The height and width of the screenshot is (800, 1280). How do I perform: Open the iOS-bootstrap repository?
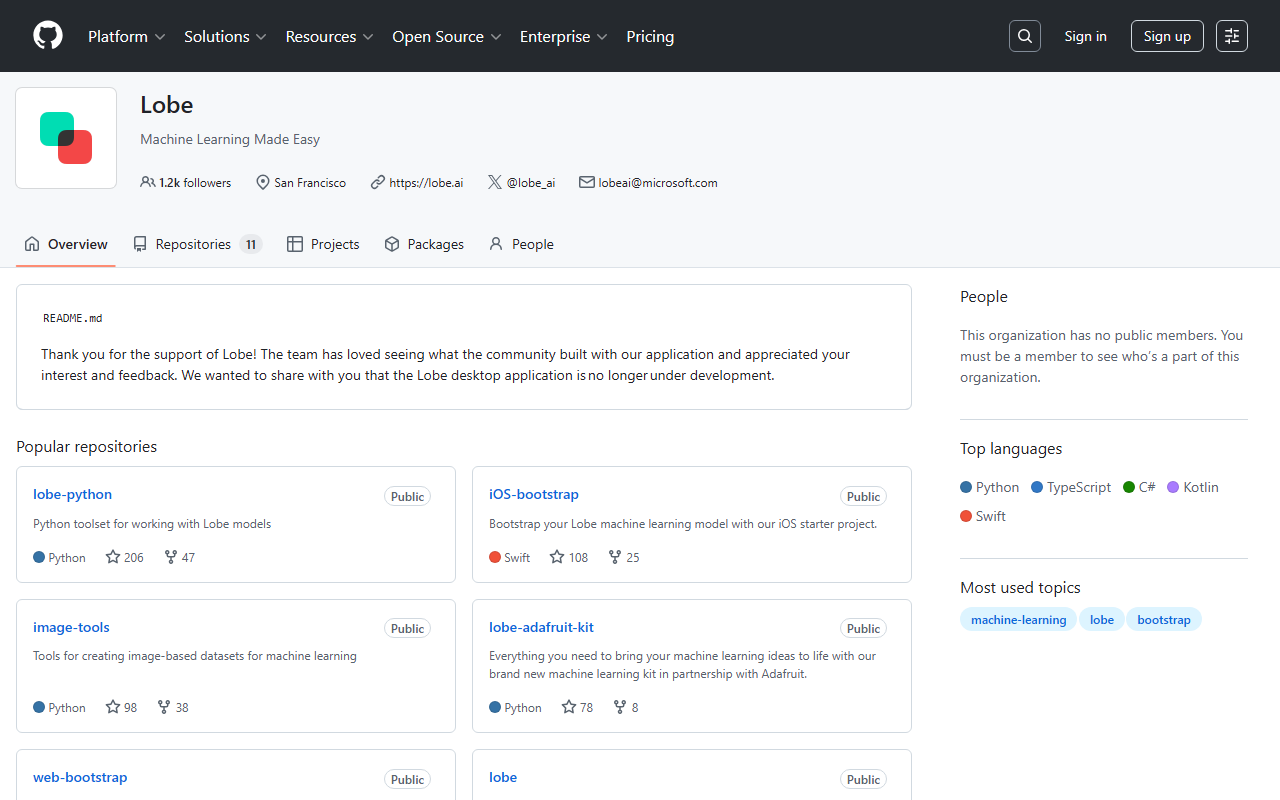[534, 494]
